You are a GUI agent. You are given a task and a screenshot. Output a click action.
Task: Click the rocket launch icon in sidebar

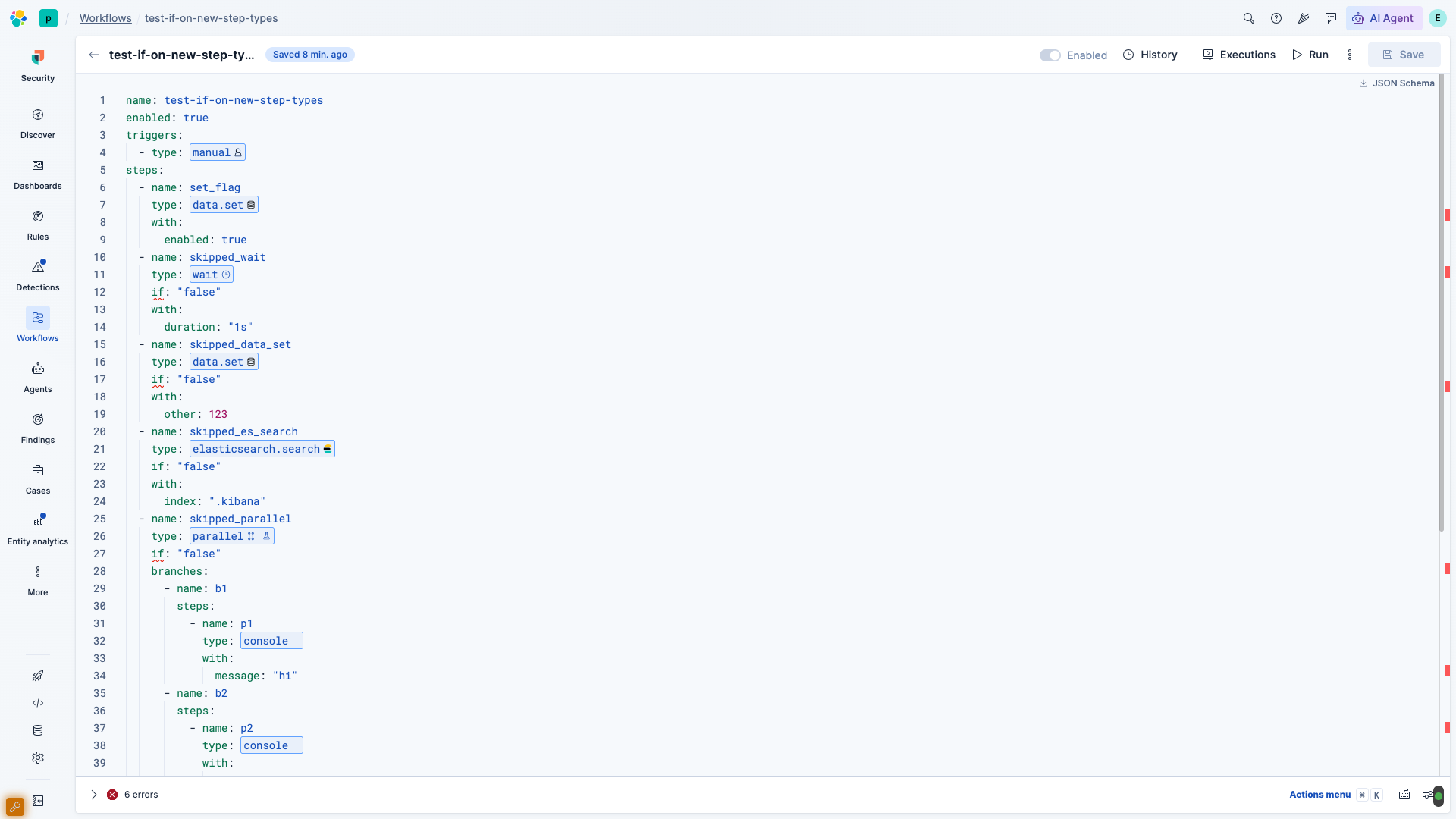pyautogui.click(x=38, y=676)
